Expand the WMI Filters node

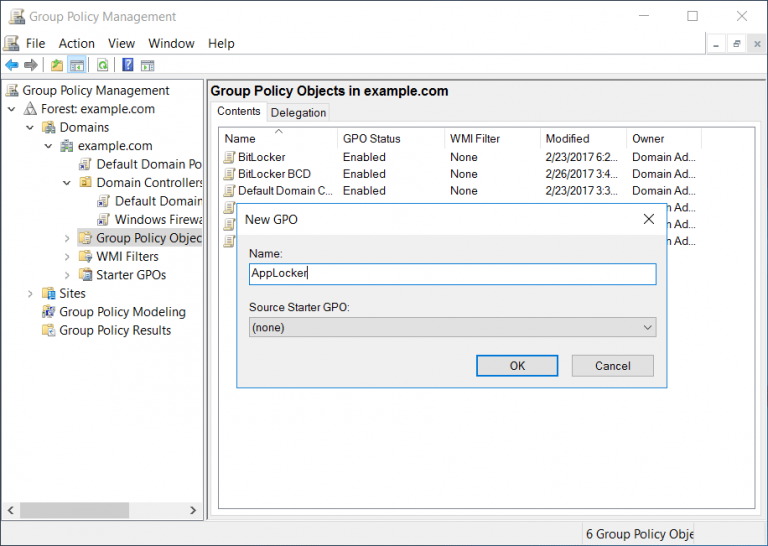point(67,257)
